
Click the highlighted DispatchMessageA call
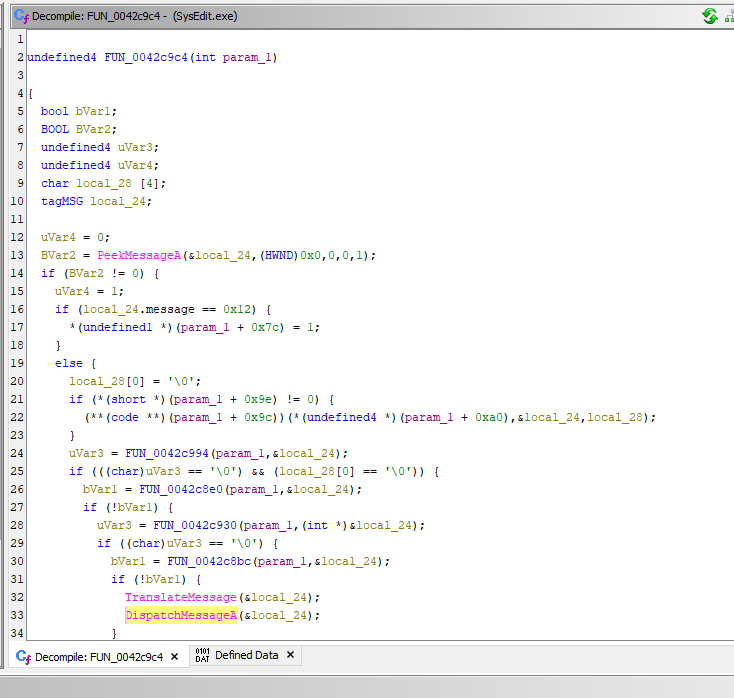point(181,615)
